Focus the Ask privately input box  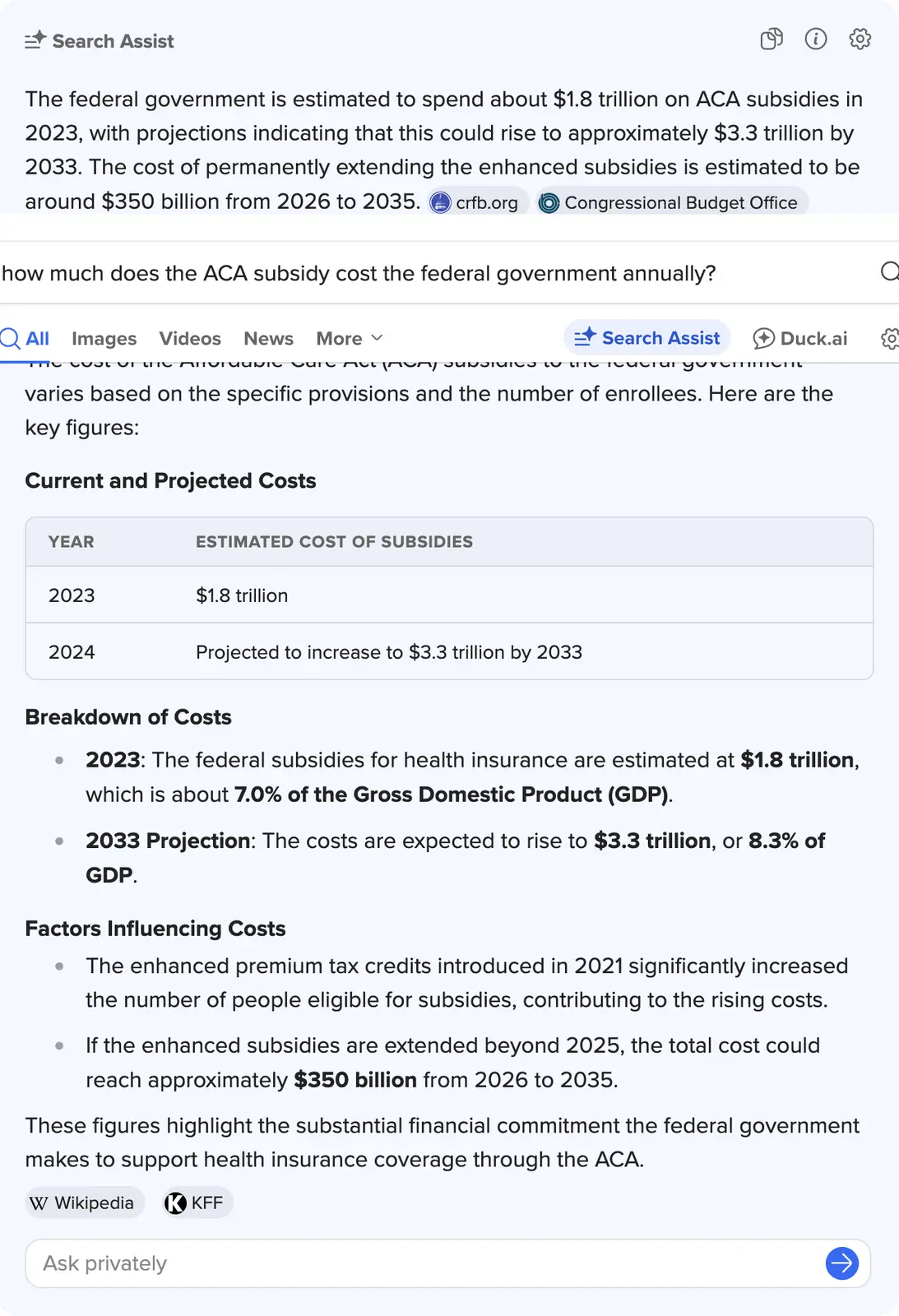tap(411, 1263)
